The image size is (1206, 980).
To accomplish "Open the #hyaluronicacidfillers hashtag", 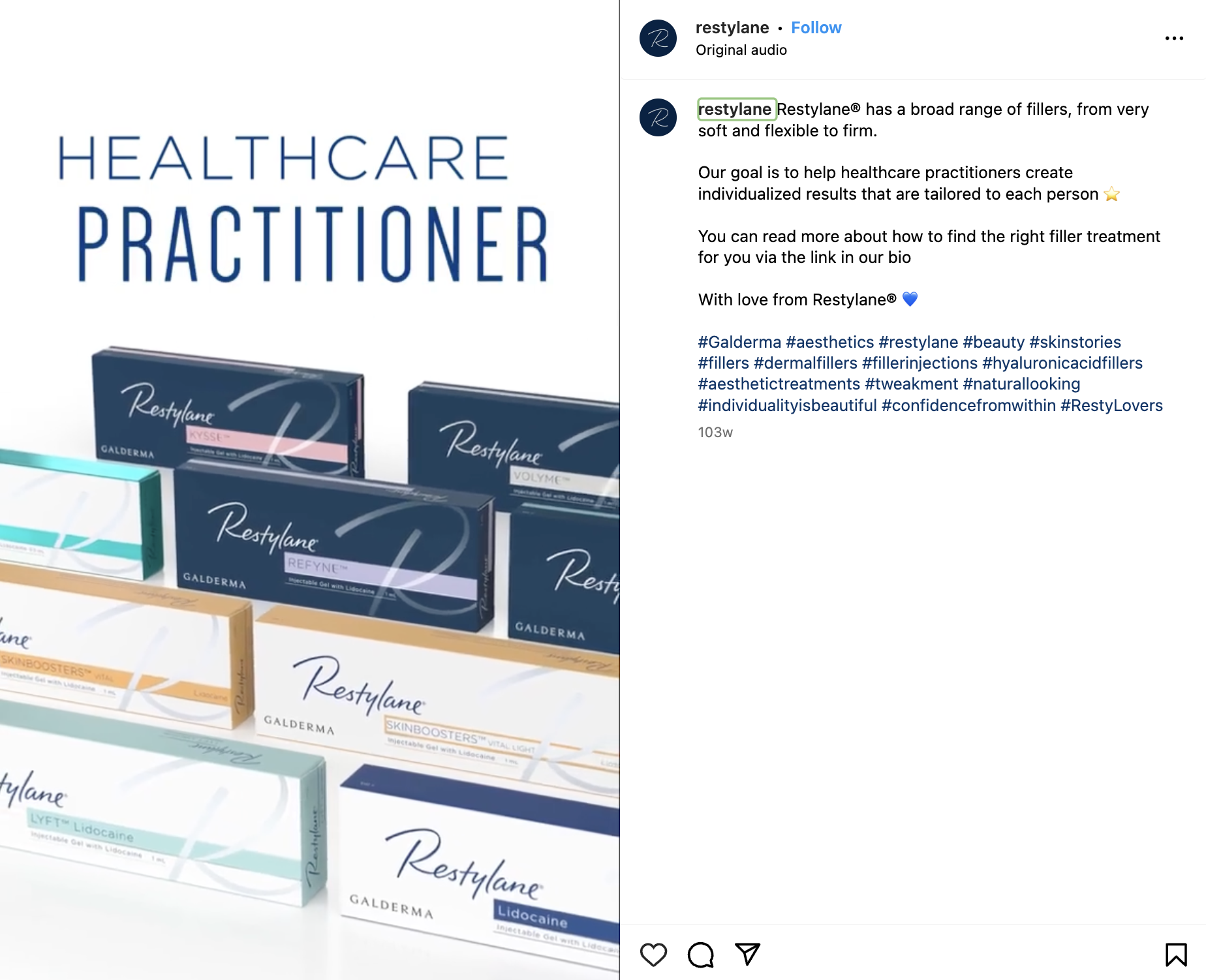I will click(1062, 363).
